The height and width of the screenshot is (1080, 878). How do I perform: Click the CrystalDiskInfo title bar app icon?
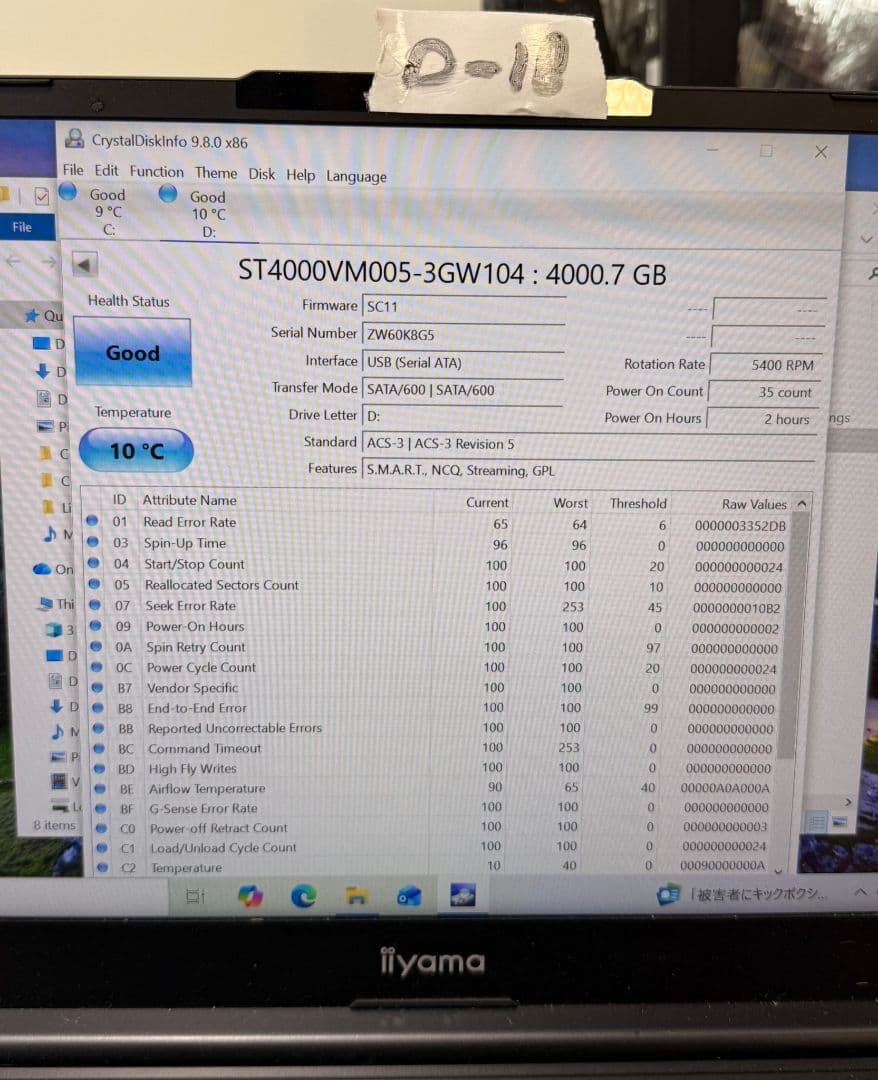point(74,138)
